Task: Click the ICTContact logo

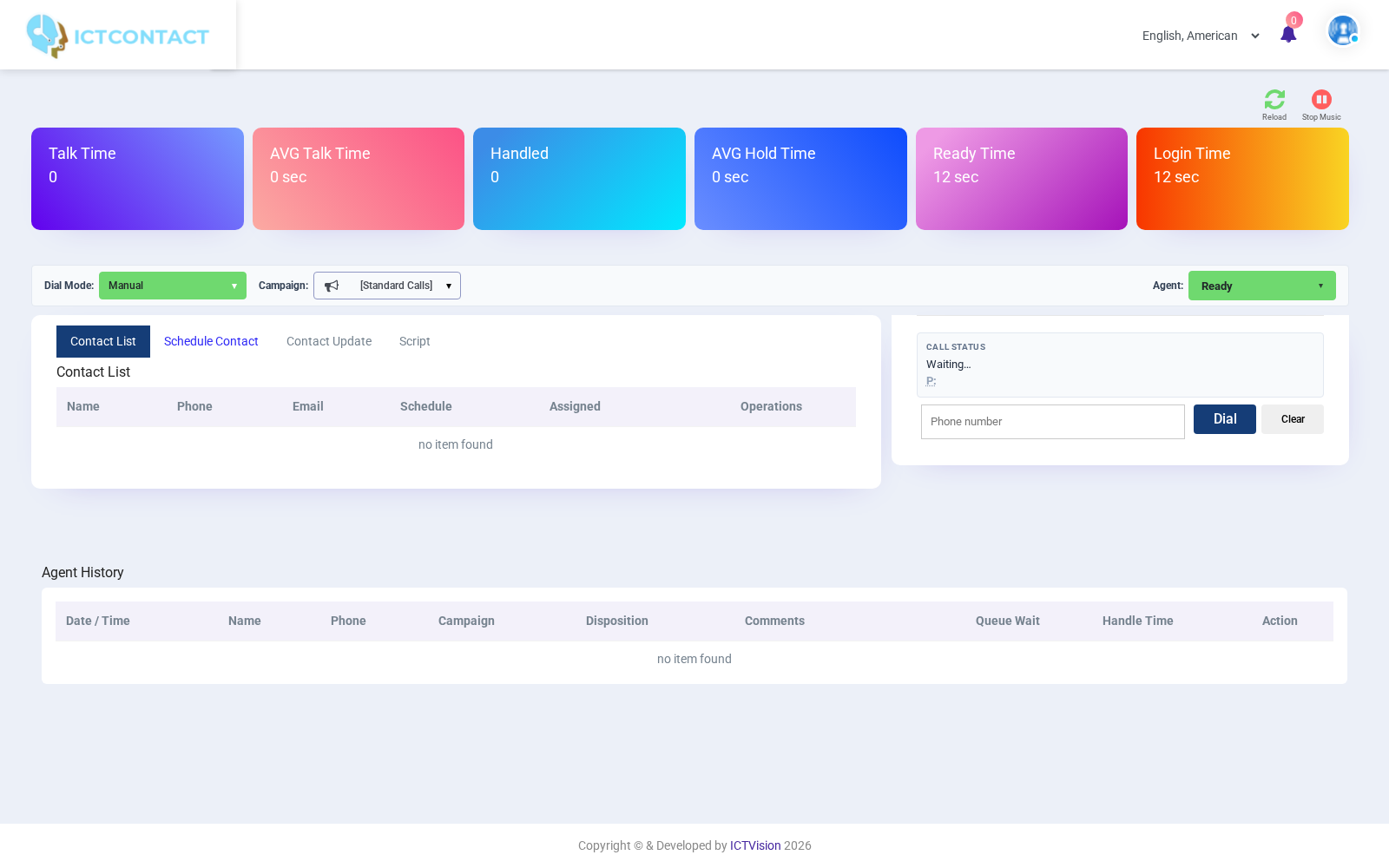Action: pos(117,36)
